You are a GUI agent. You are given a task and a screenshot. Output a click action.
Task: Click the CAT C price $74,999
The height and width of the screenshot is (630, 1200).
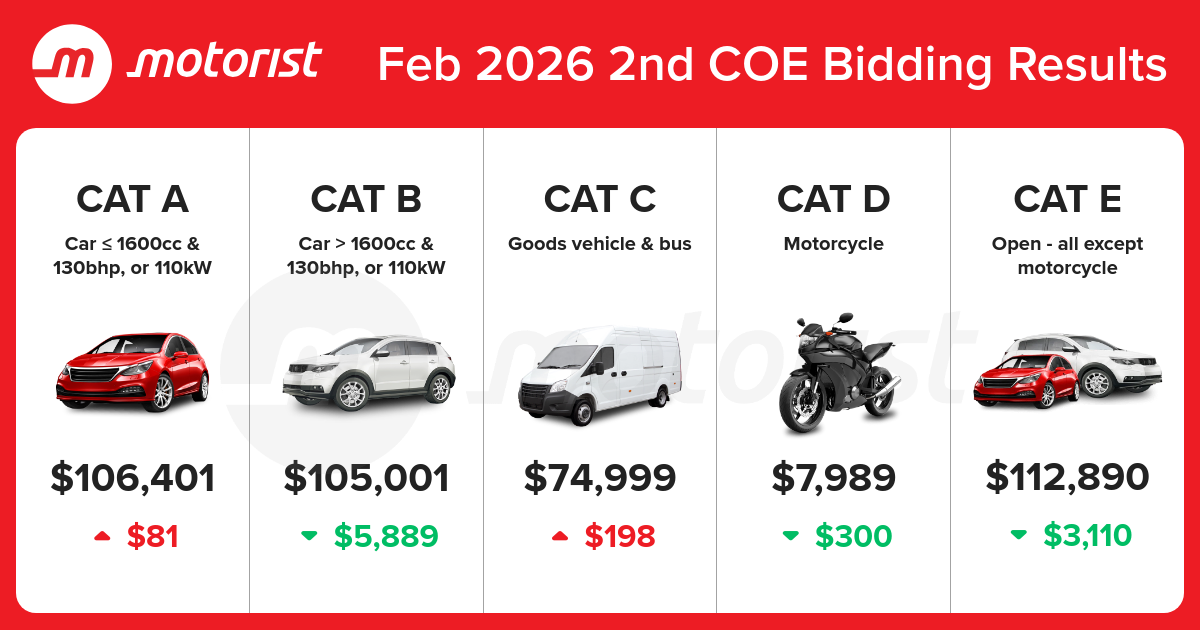(600, 478)
